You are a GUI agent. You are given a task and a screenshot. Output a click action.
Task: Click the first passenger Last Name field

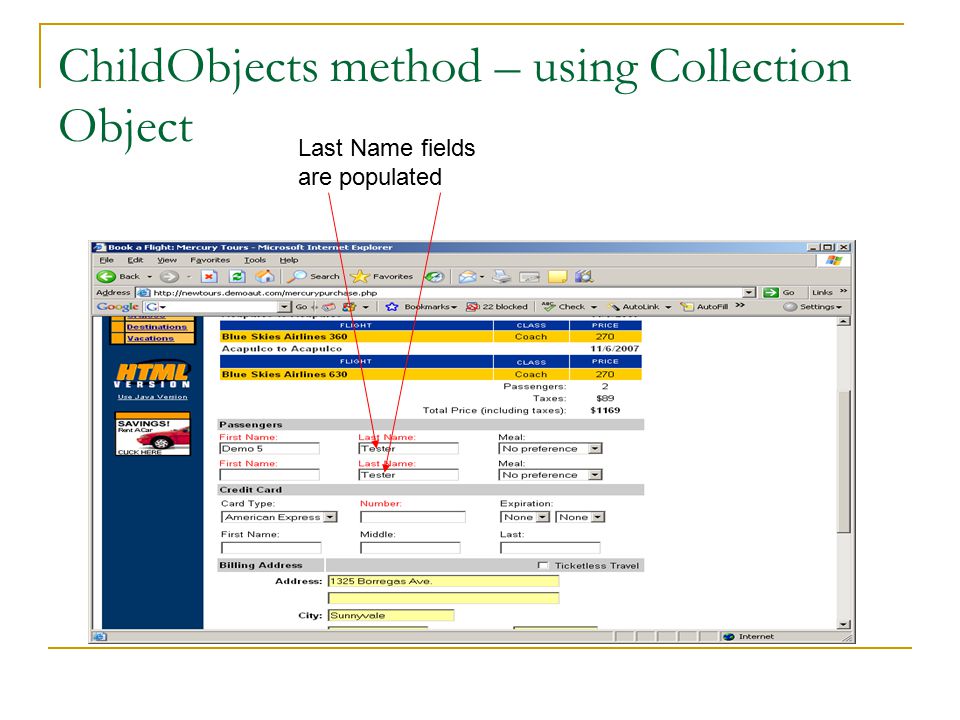click(408, 449)
